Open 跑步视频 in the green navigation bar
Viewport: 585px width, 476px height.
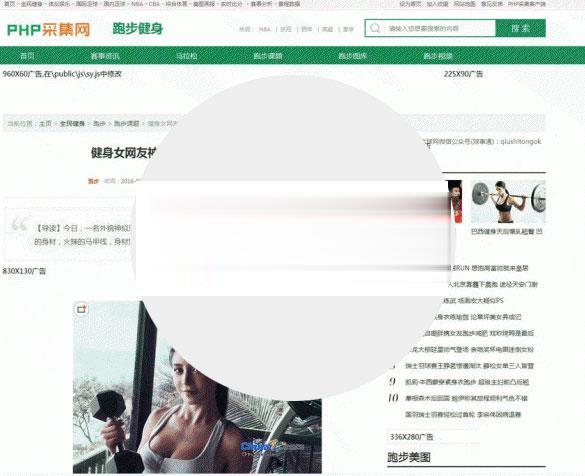438,56
